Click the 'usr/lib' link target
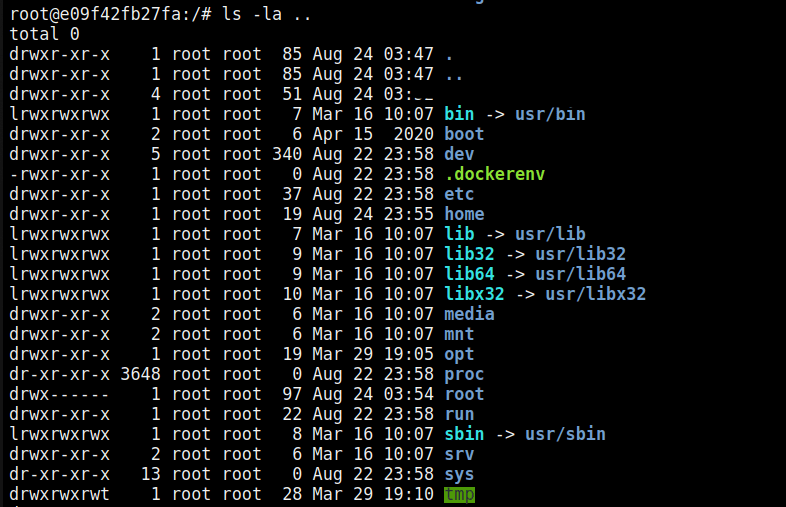The image size is (786, 507). point(550,234)
